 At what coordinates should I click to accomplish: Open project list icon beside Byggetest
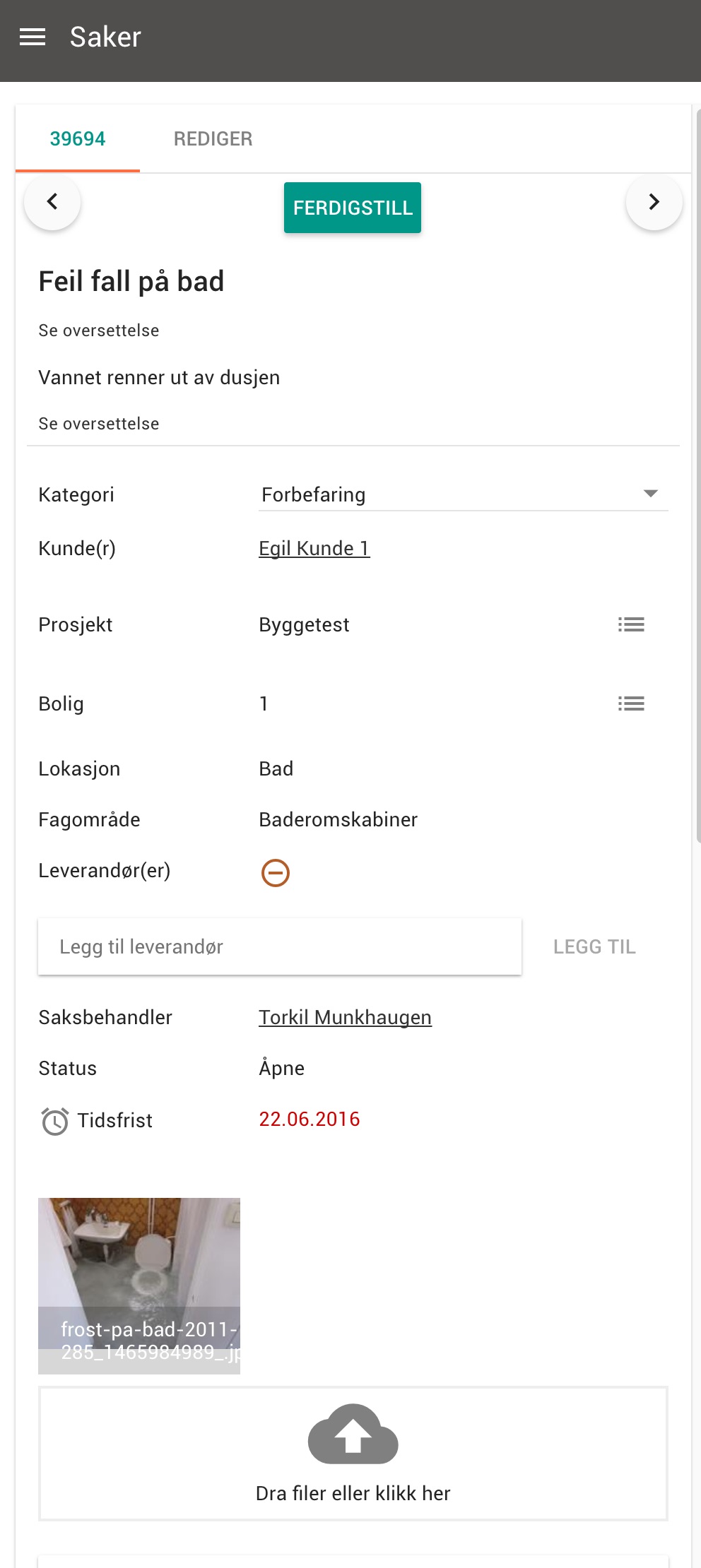tap(631, 624)
